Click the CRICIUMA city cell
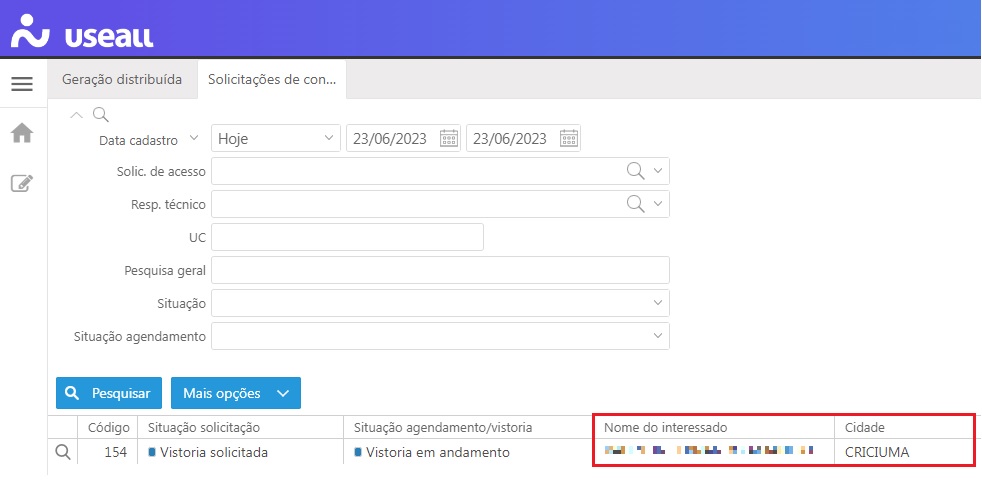Image resolution: width=982 pixels, height=489 pixels. pyautogui.click(x=904, y=452)
